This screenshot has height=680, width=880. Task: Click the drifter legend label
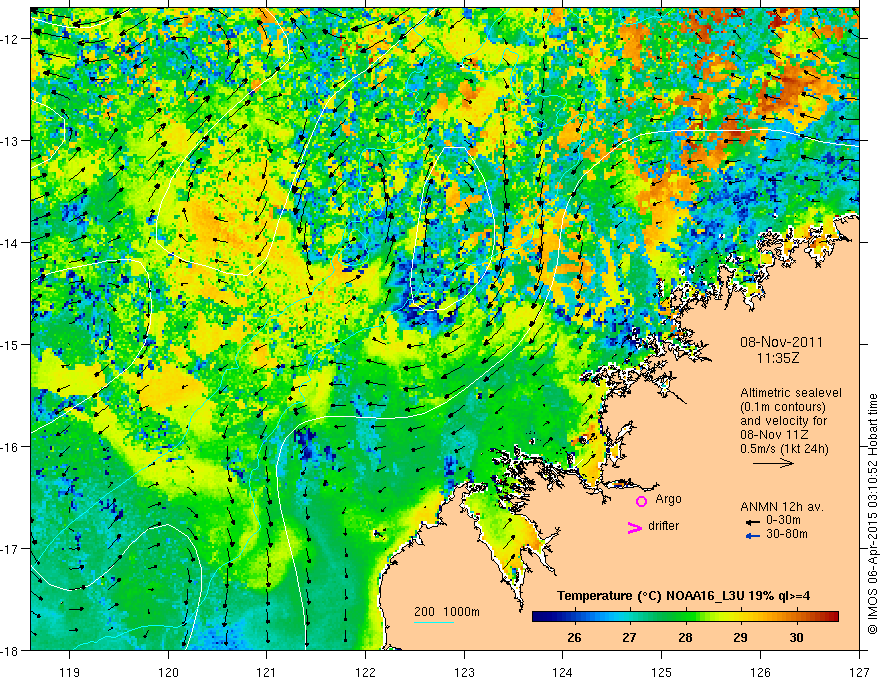[663, 526]
